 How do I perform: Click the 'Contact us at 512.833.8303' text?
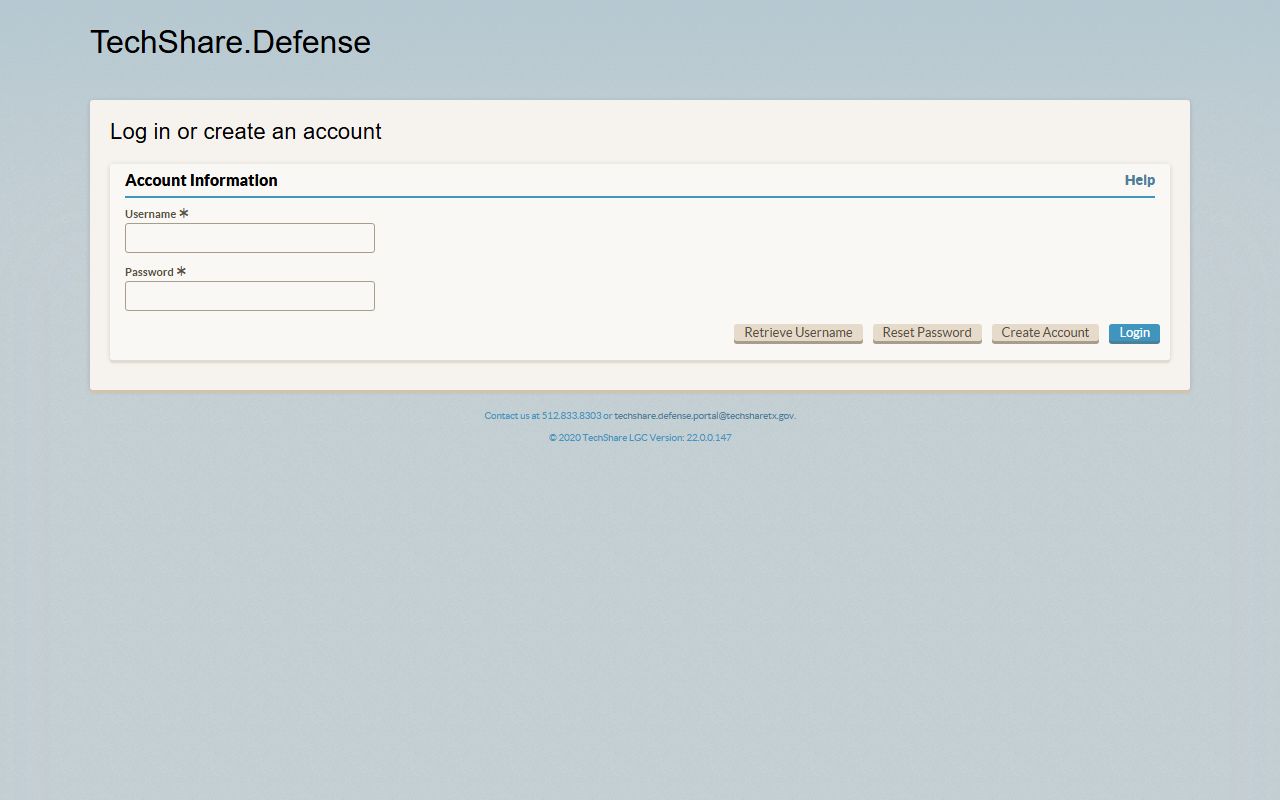[543, 415]
